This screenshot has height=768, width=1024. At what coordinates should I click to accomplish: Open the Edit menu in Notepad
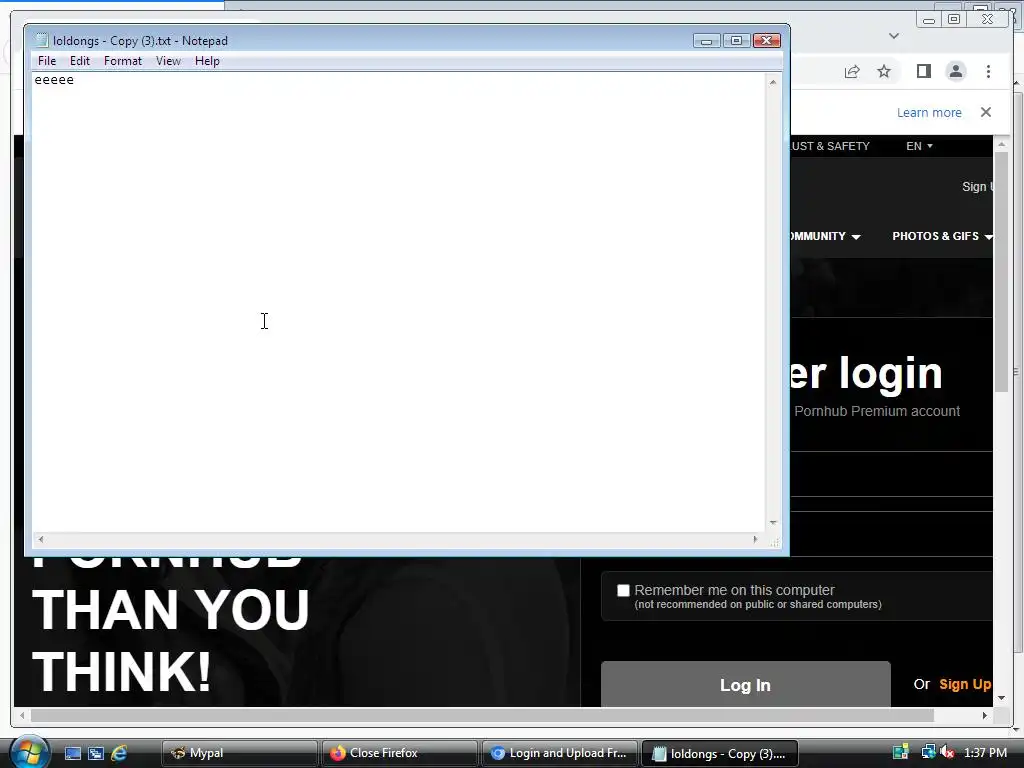tap(80, 61)
